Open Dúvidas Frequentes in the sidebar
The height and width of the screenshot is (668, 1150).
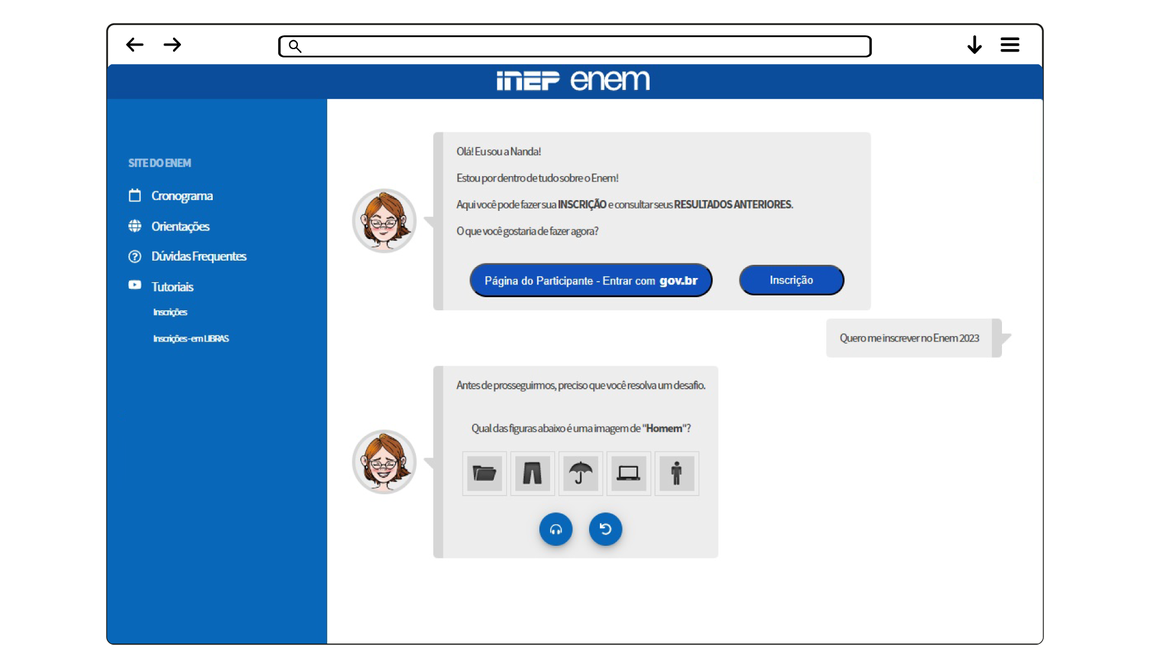coord(198,257)
